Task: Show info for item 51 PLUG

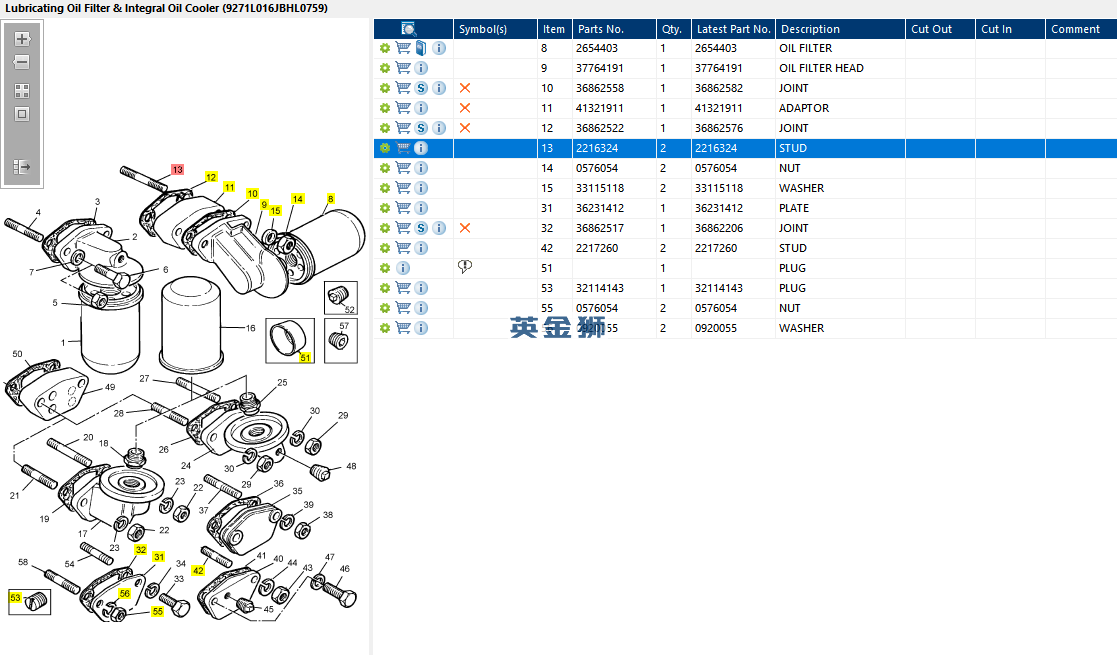Action: (x=403, y=268)
